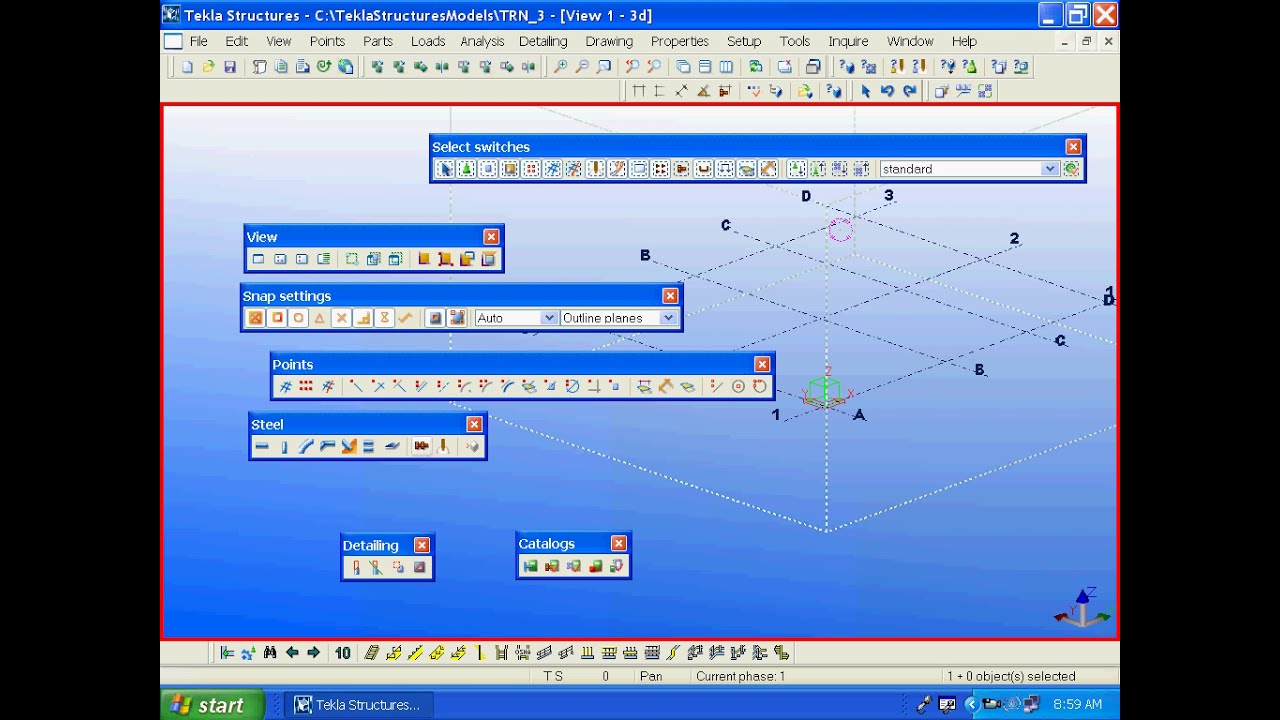1280x720 pixels.
Task: Select the arrow pointer tool in toolbar
Action: 865,91
